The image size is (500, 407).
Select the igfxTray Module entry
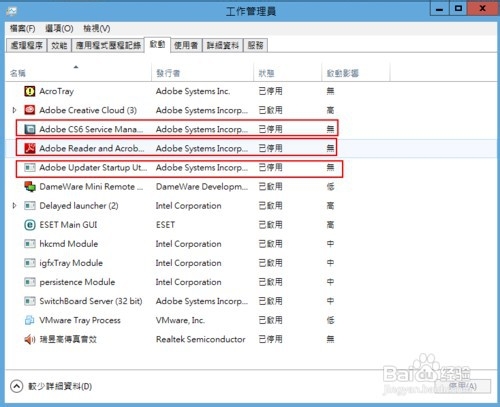(x=71, y=263)
